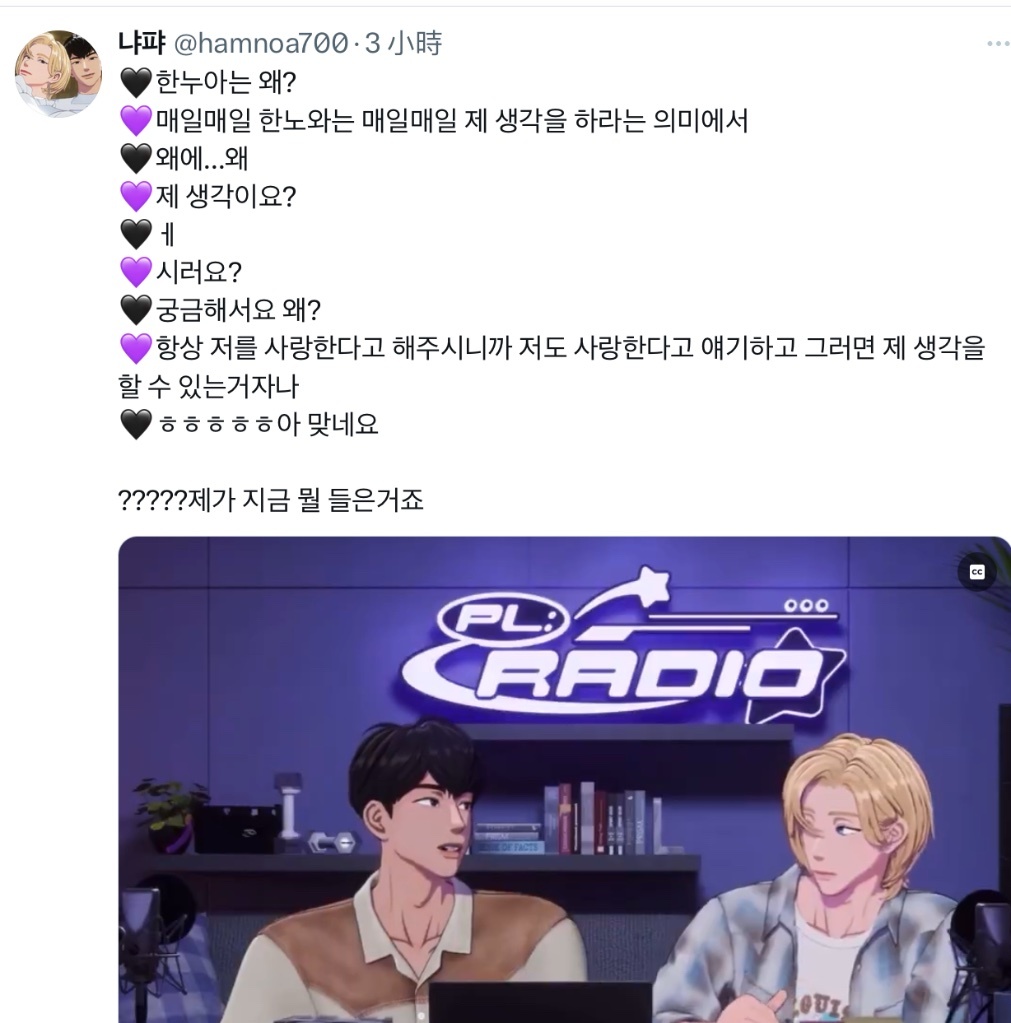Click the black heart emoji before 한누아는 왜?
1011x1023 pixels.
(x=136, y=82)
